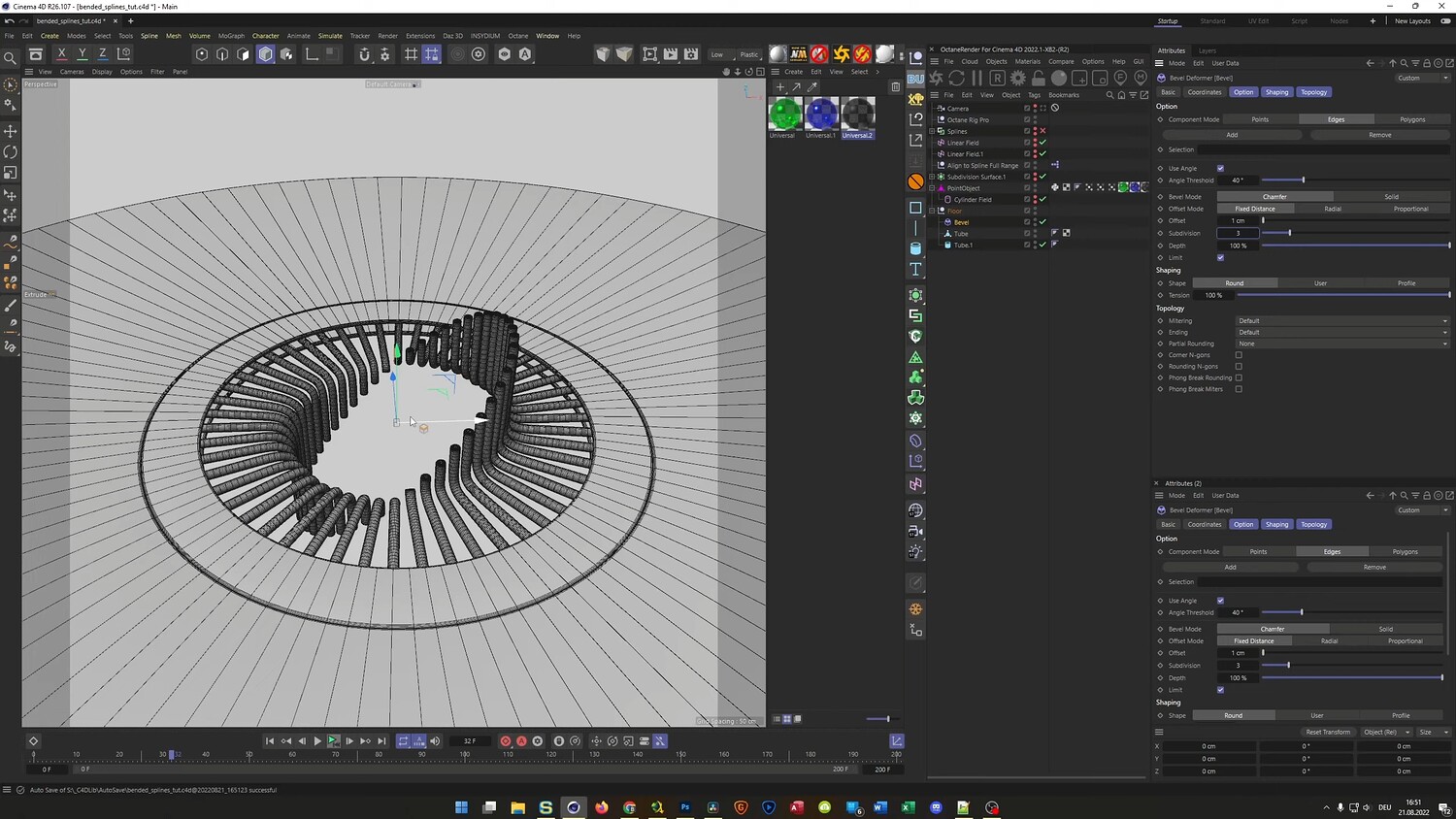Set Bevel Mode to Solid in upper panel
This screenshot has height=819, width=1456.
click(x=1391, y=197)
